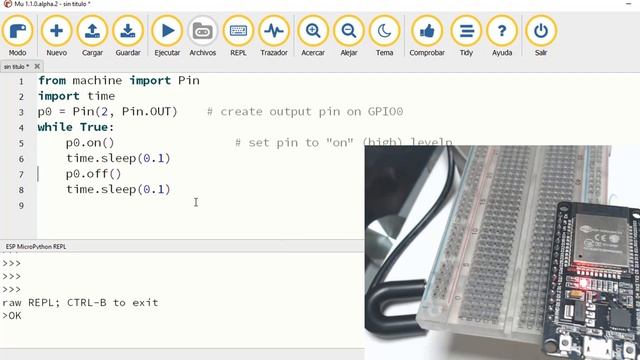This screenshot has height=360, width=640.
Task: Open the Trazador plotter
Action: 274,36
